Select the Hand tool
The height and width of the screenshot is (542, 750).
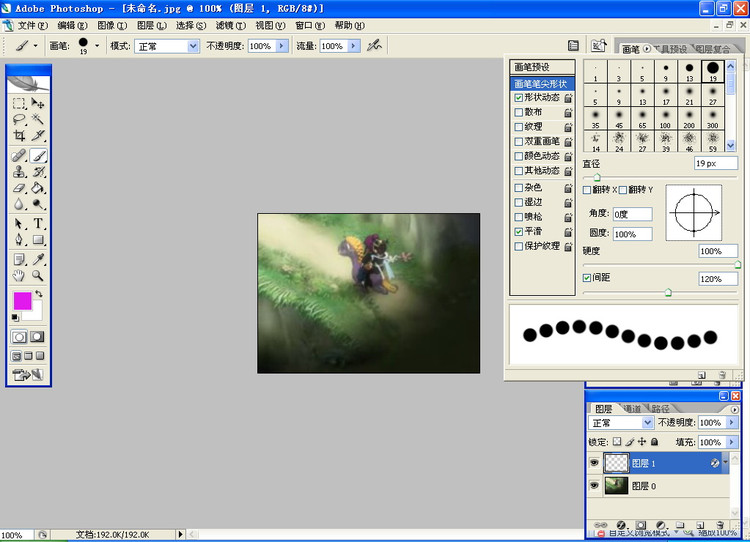[19, 276]
